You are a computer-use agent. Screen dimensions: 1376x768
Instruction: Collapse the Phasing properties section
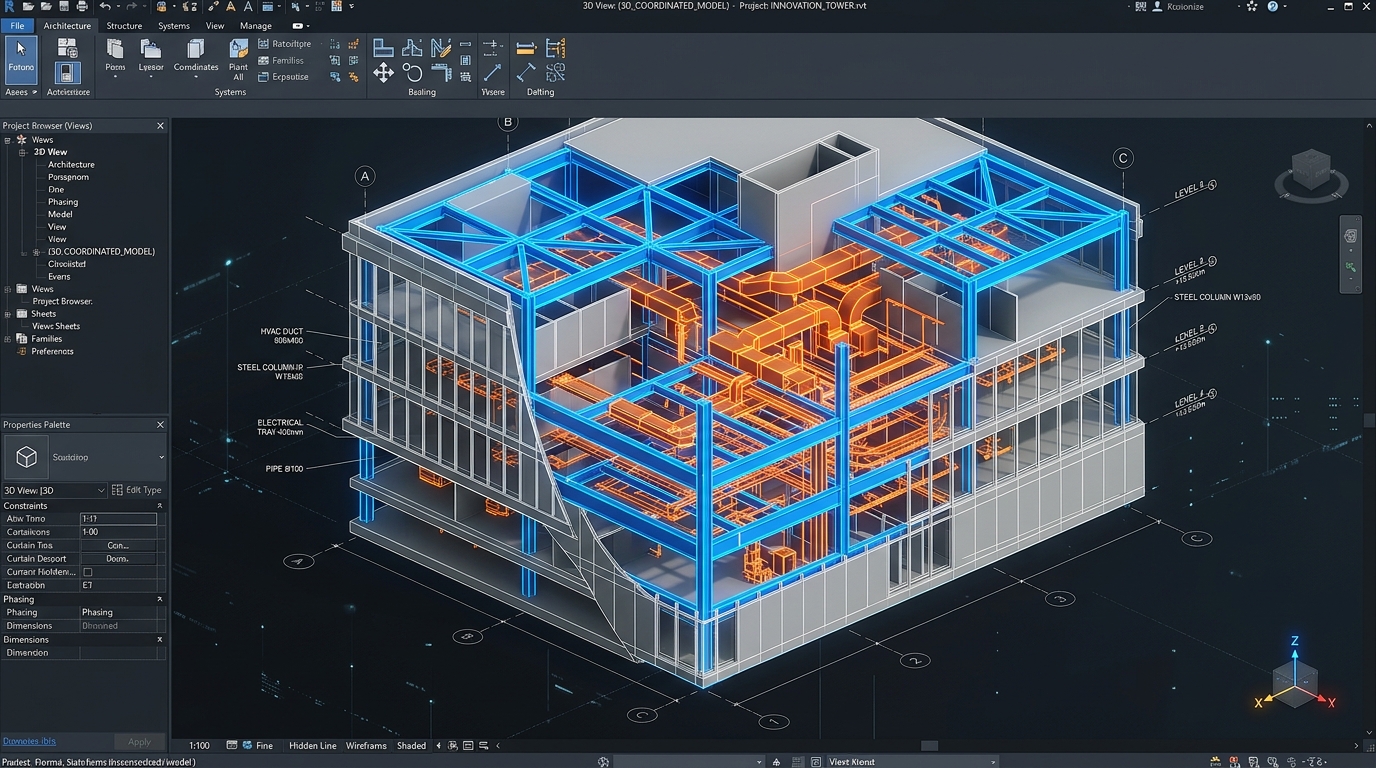(x=160, y=599)
